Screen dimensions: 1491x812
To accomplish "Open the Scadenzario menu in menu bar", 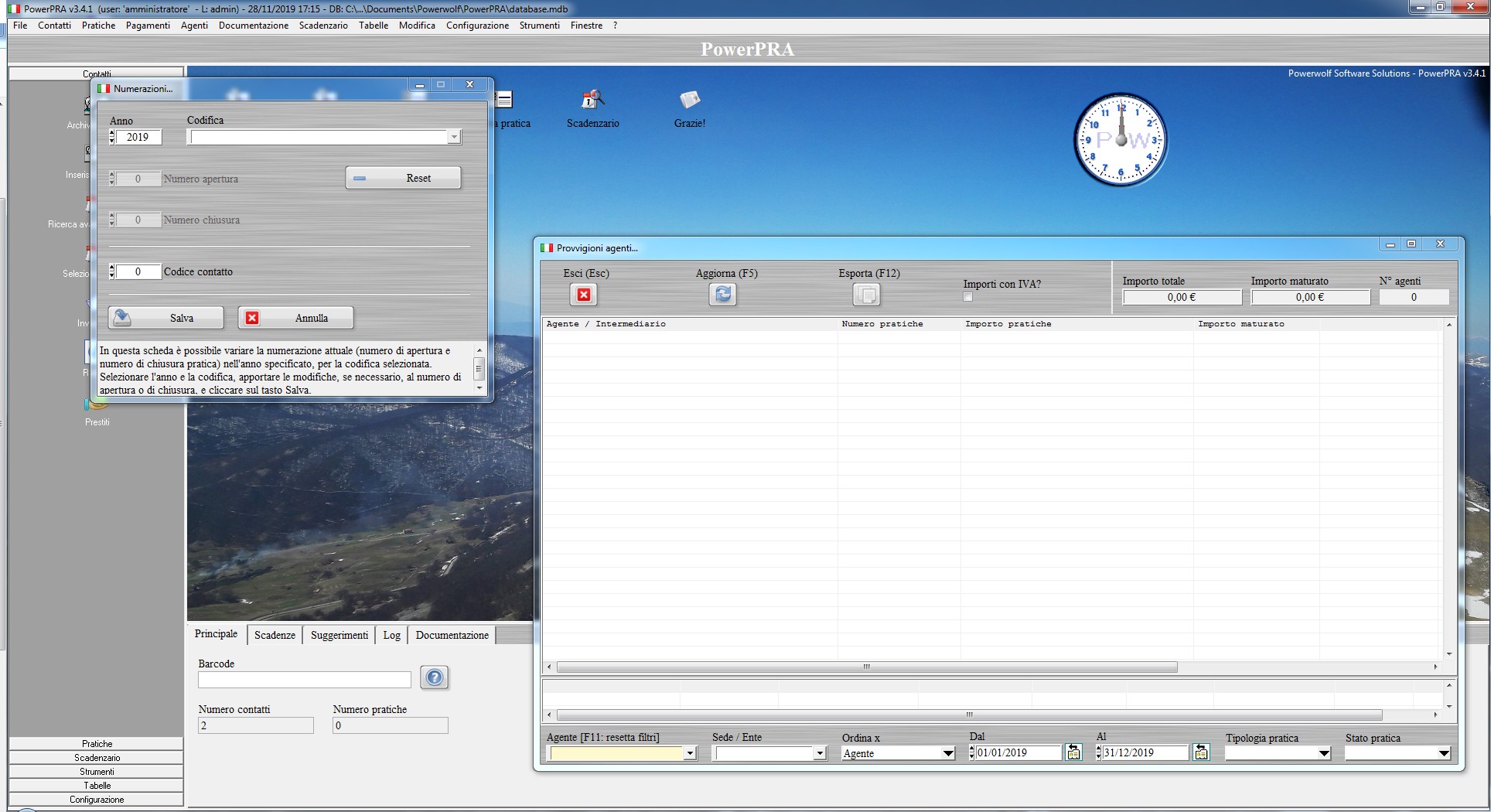I will tap(323, 26).
